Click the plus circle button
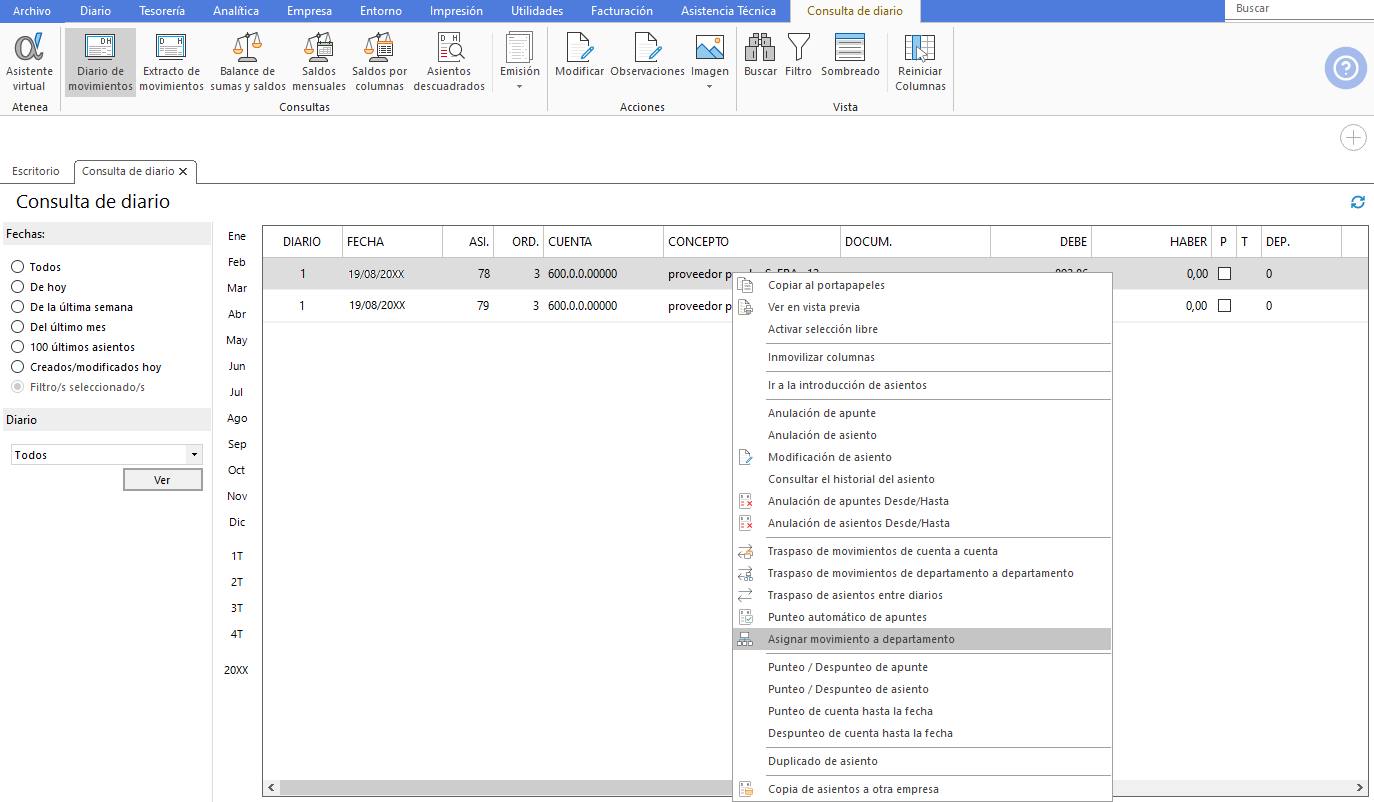 1353,138
